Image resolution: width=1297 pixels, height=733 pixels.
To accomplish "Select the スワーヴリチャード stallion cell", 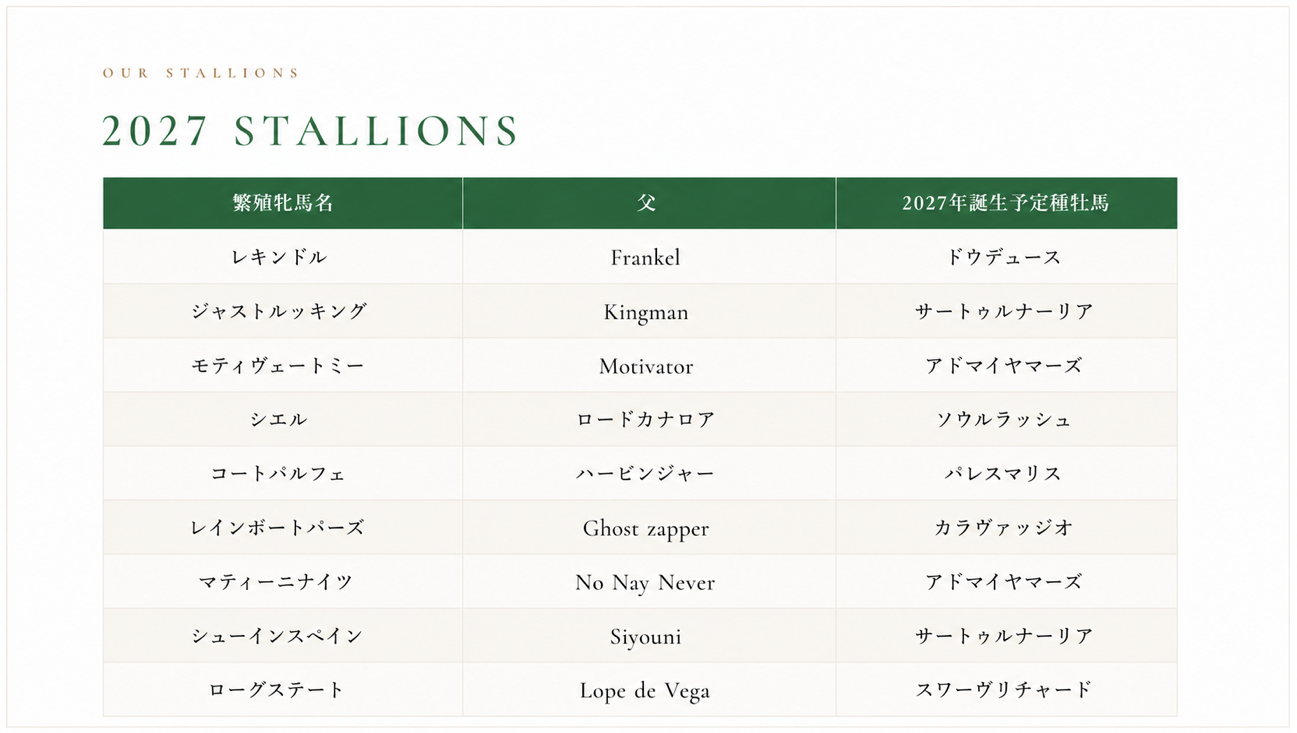I will [x=1006, y=689].
